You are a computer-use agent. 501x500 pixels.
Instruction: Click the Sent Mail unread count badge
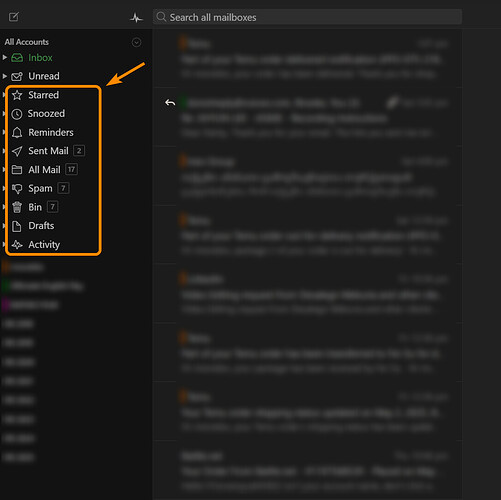(x=79, y=151)
